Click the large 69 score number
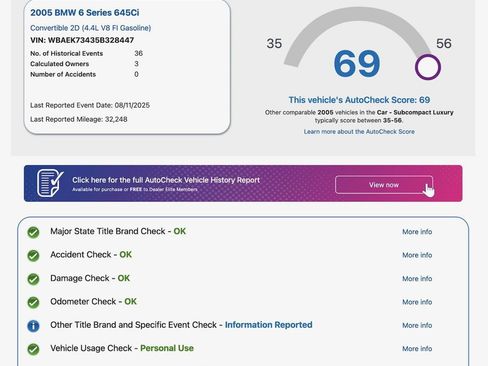This screenshot has height=366, width=488. [357, 63]
